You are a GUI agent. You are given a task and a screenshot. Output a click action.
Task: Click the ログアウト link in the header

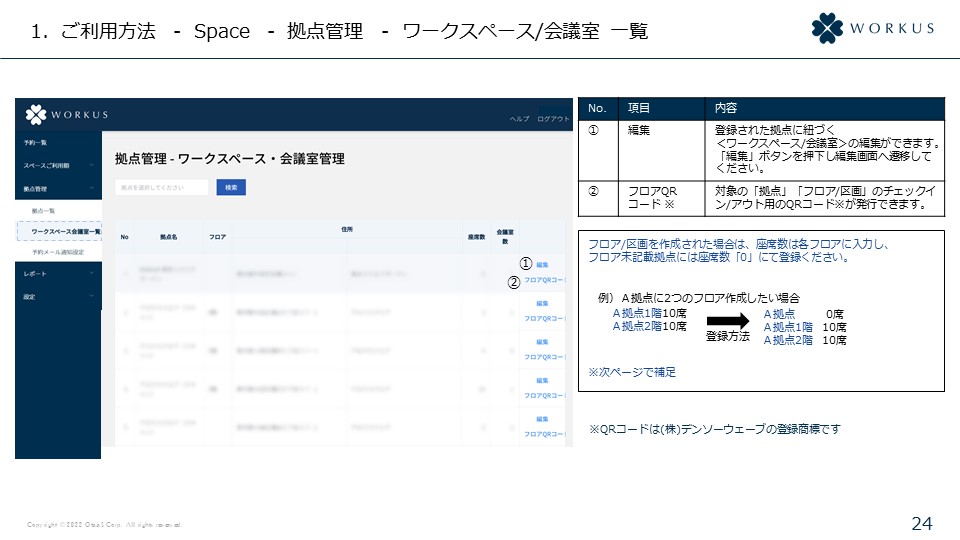(553, 119)
